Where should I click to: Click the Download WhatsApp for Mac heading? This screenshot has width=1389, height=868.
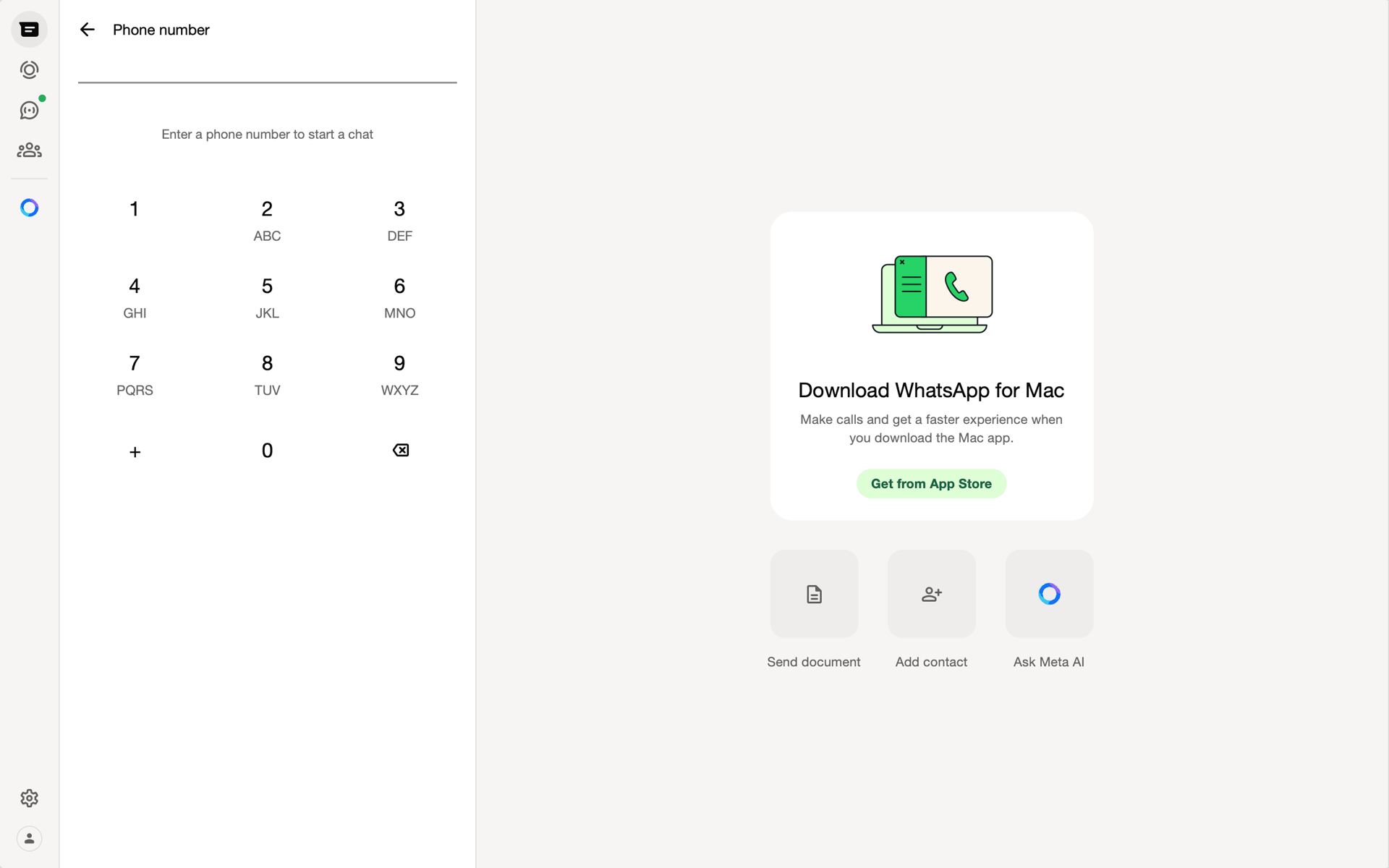[x=931, y=391]
